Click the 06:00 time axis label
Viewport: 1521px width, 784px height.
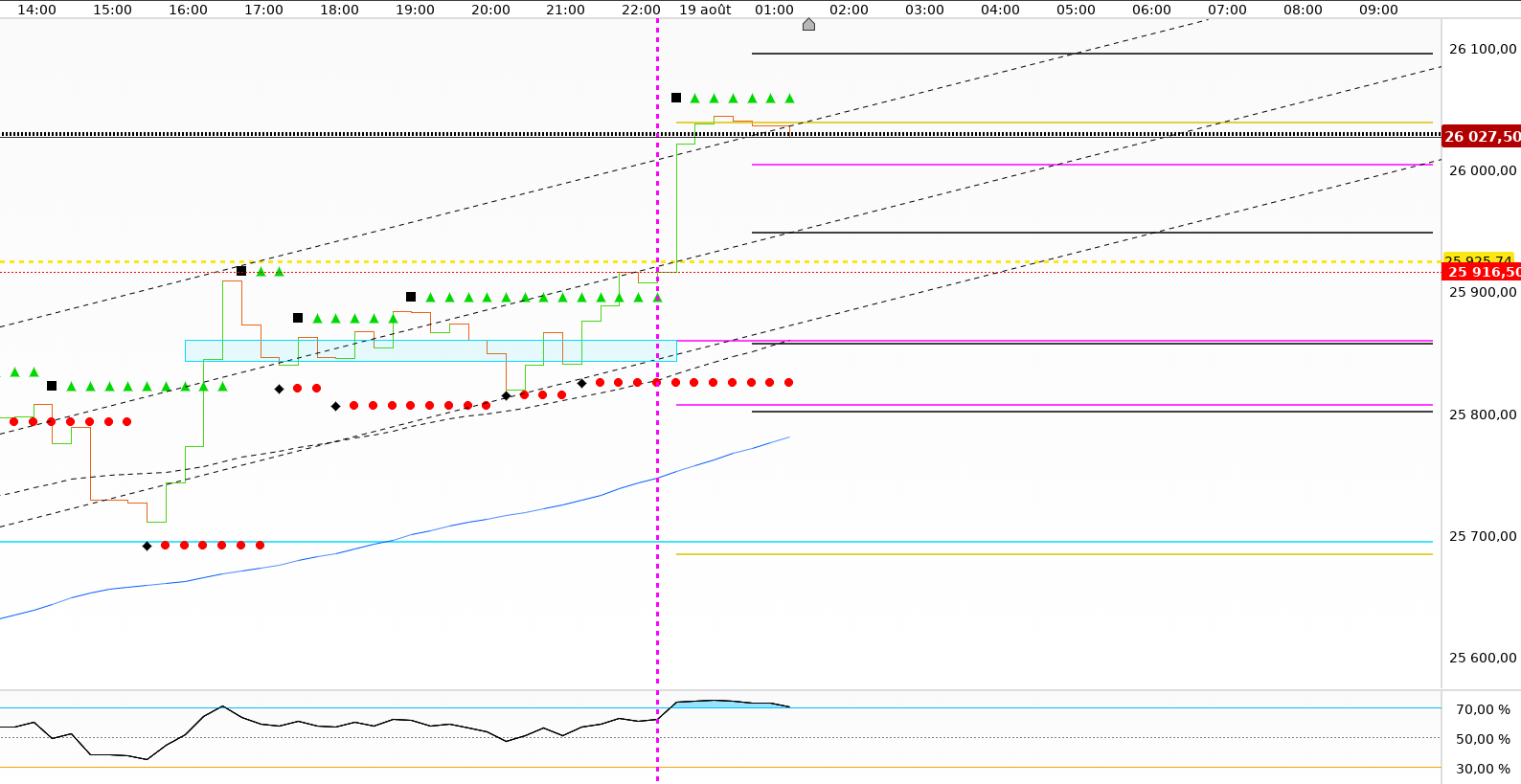[x=1151, y=10]
